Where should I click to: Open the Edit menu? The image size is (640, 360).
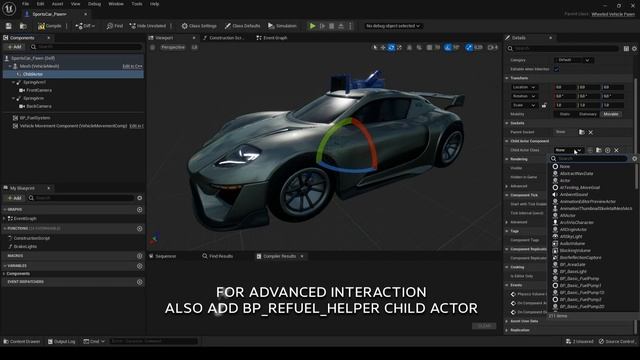pos(40,4)
